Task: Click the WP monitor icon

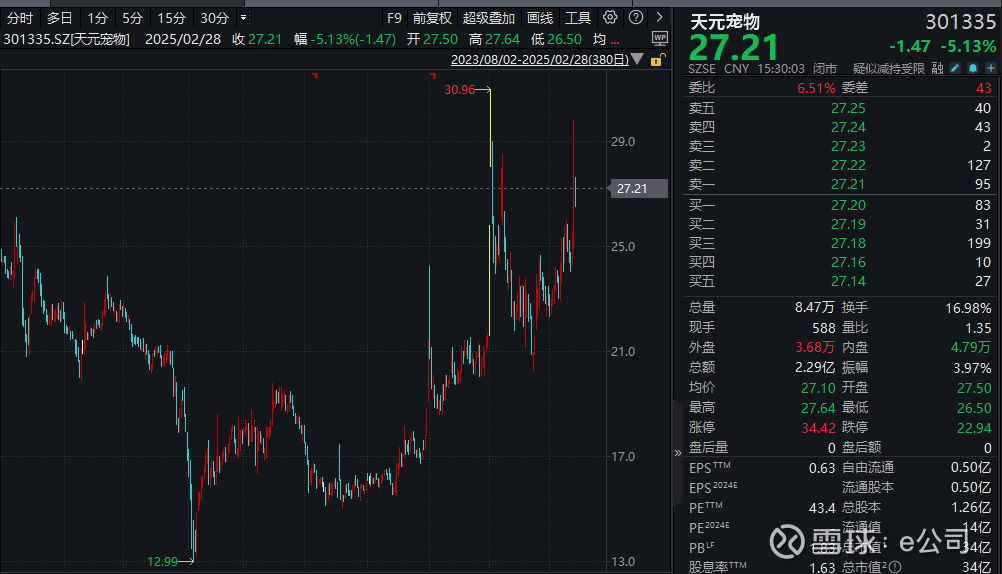Action: (x=659, y=38)
